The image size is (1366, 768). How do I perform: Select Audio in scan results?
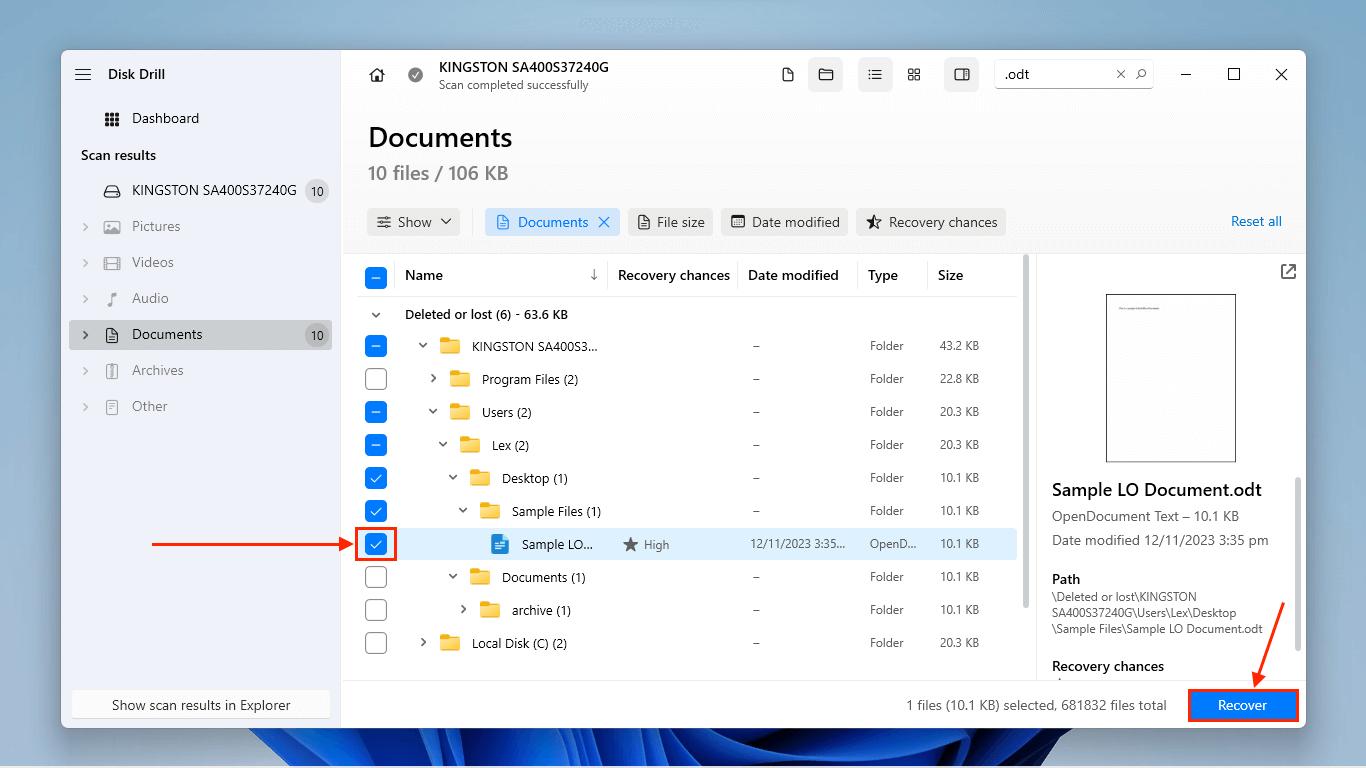(200, 299)
